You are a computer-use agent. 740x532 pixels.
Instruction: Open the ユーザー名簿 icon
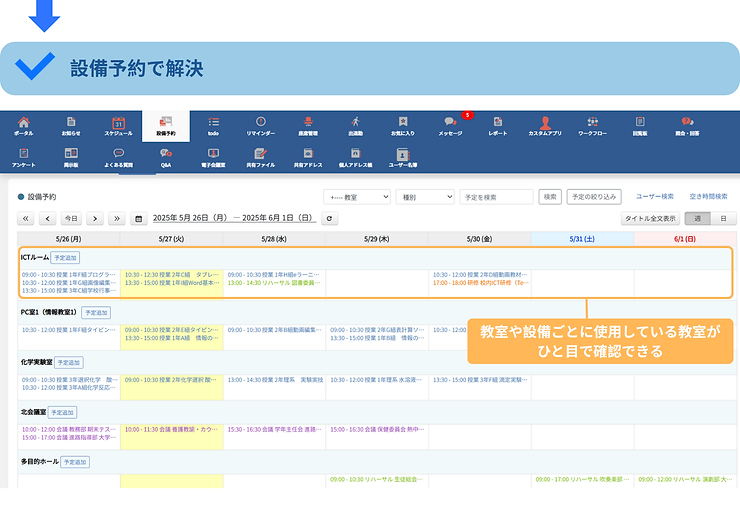tap(403, 157)
